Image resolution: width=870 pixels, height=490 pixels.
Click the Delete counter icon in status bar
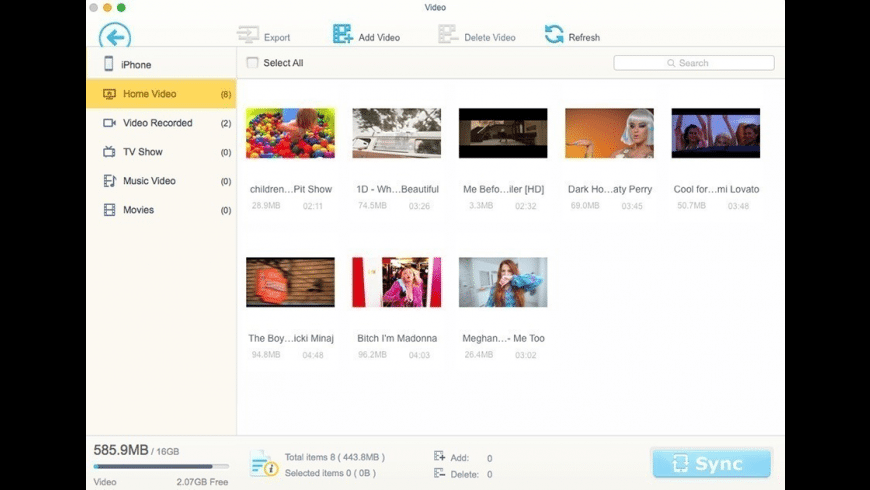(x=439, y=473)
